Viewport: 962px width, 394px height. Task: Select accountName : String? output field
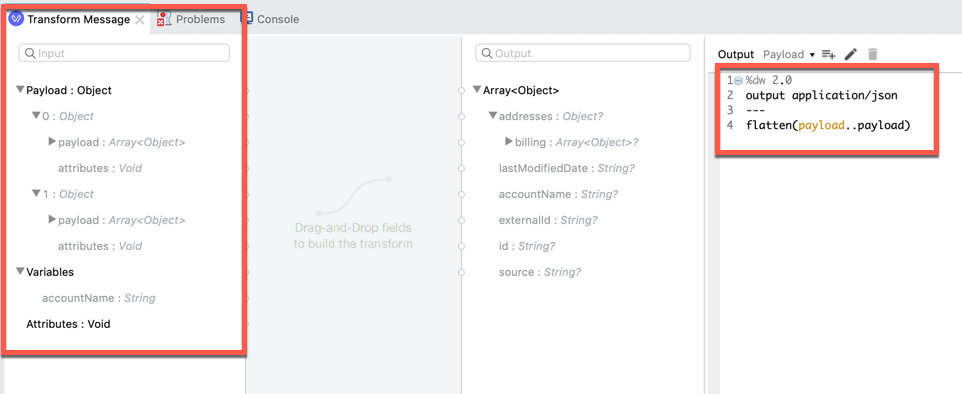[558, 194]
